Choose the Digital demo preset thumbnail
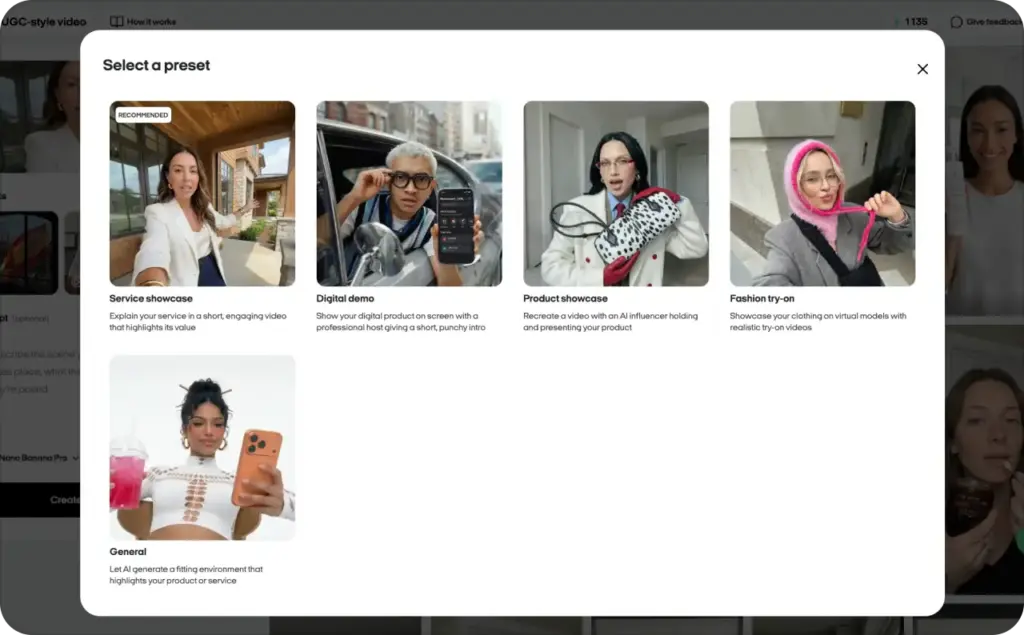Viewport: 1024px width, 635px height. click(x=409, y=193)
